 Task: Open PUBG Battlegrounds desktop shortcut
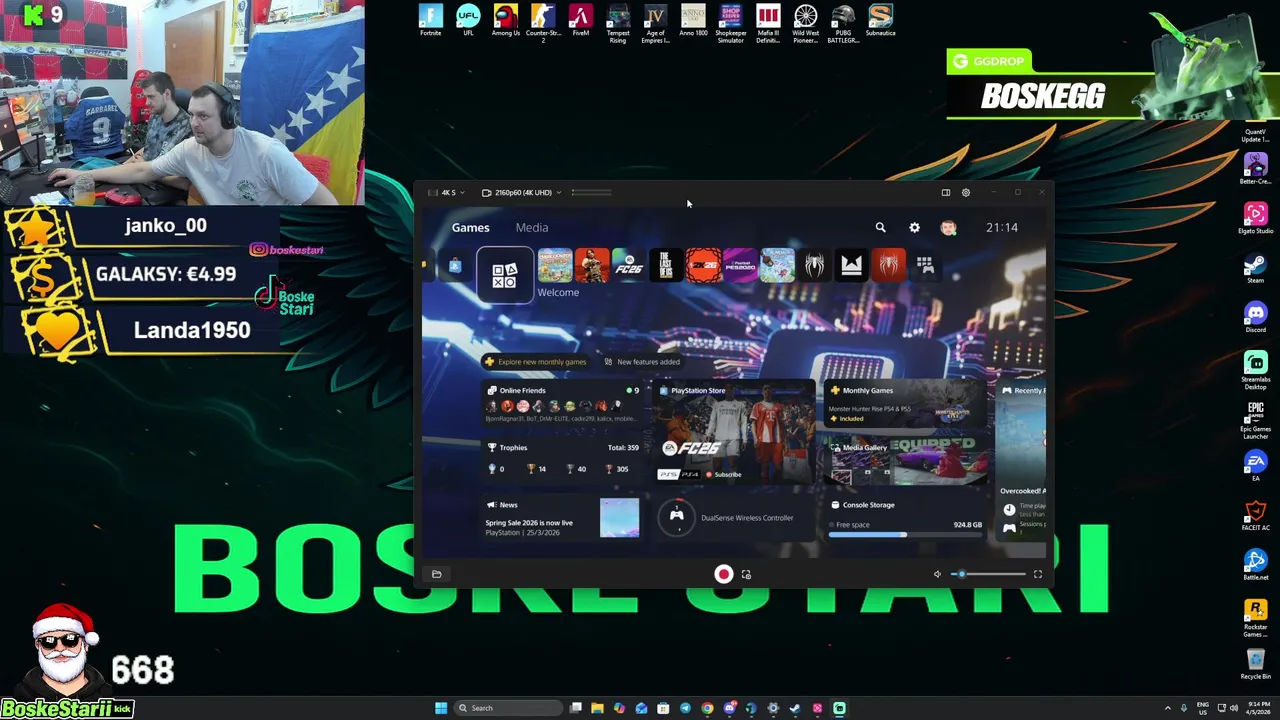843,24
